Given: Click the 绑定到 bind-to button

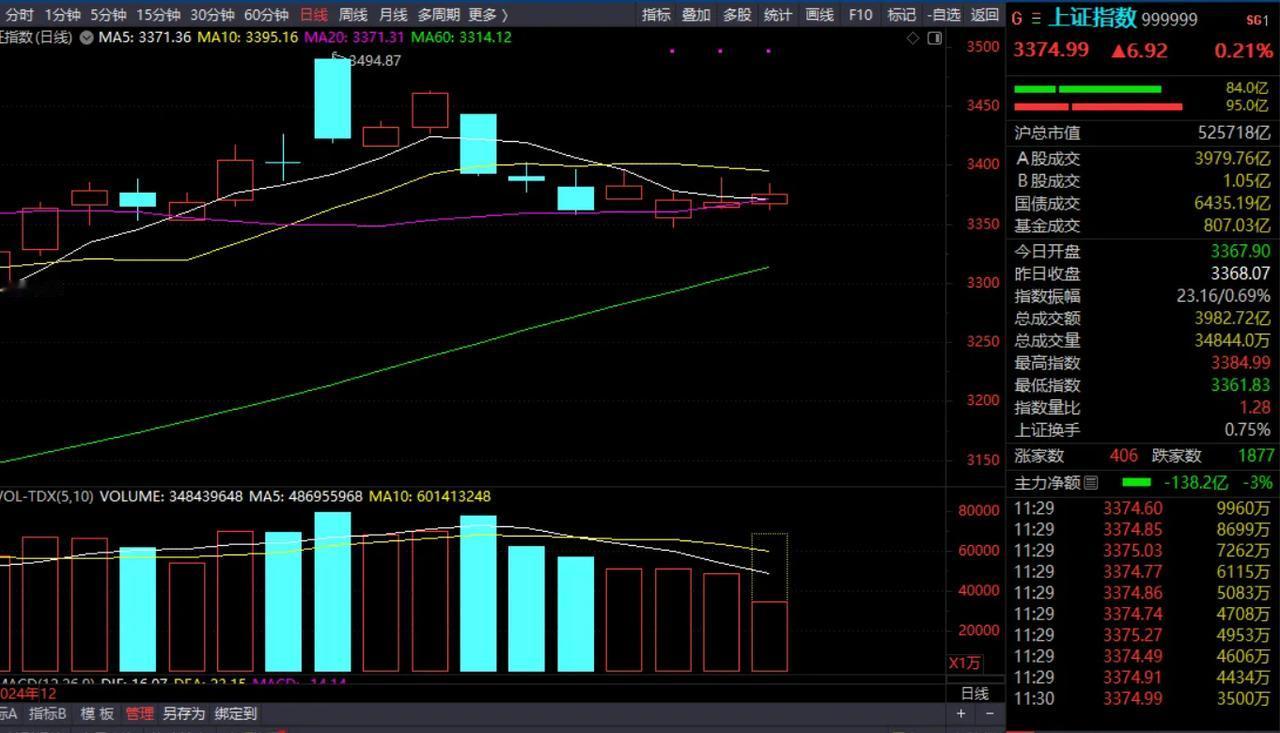Looking at the screenshot, I should [235, 713].
